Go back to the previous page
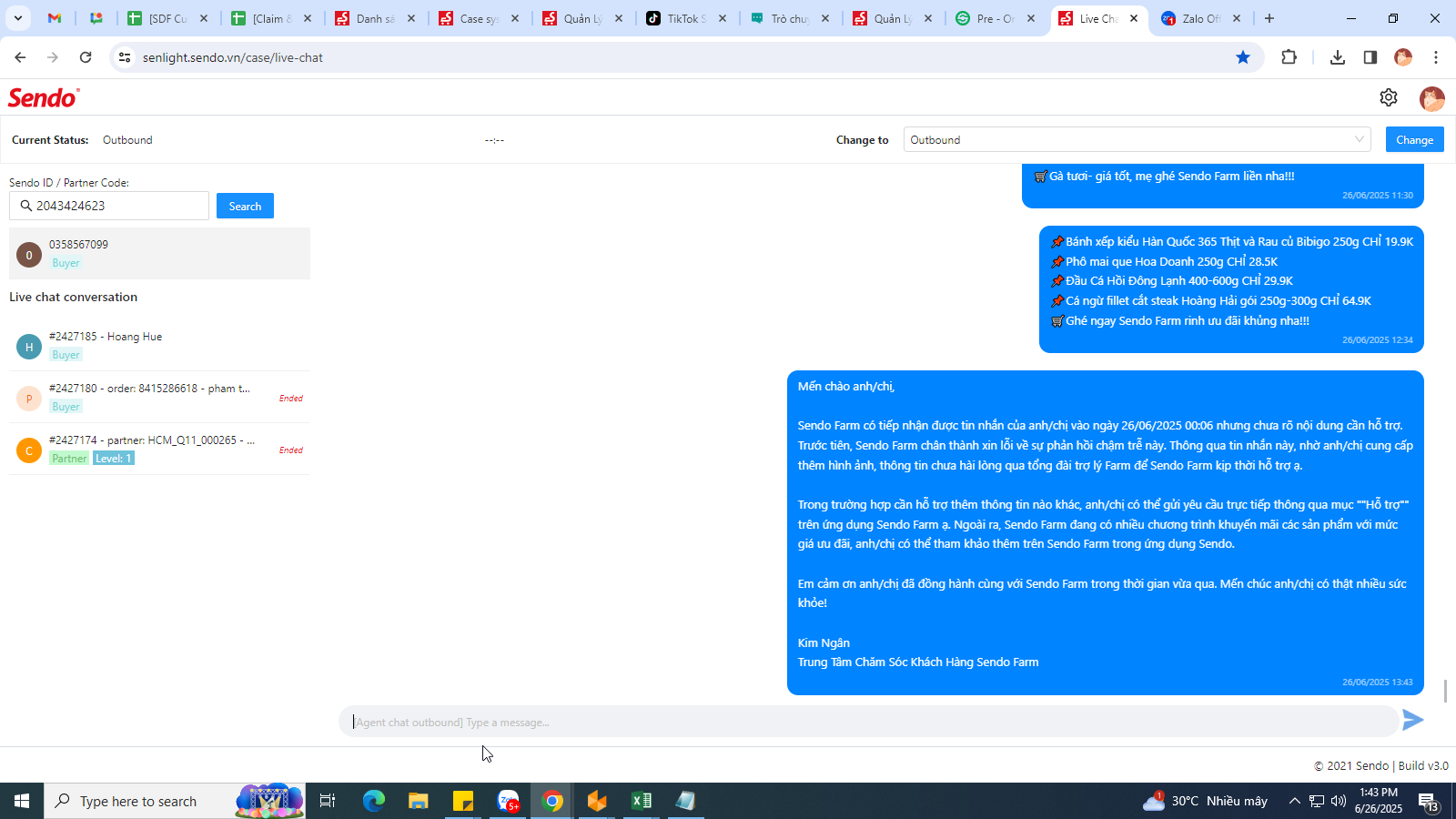 20,57
